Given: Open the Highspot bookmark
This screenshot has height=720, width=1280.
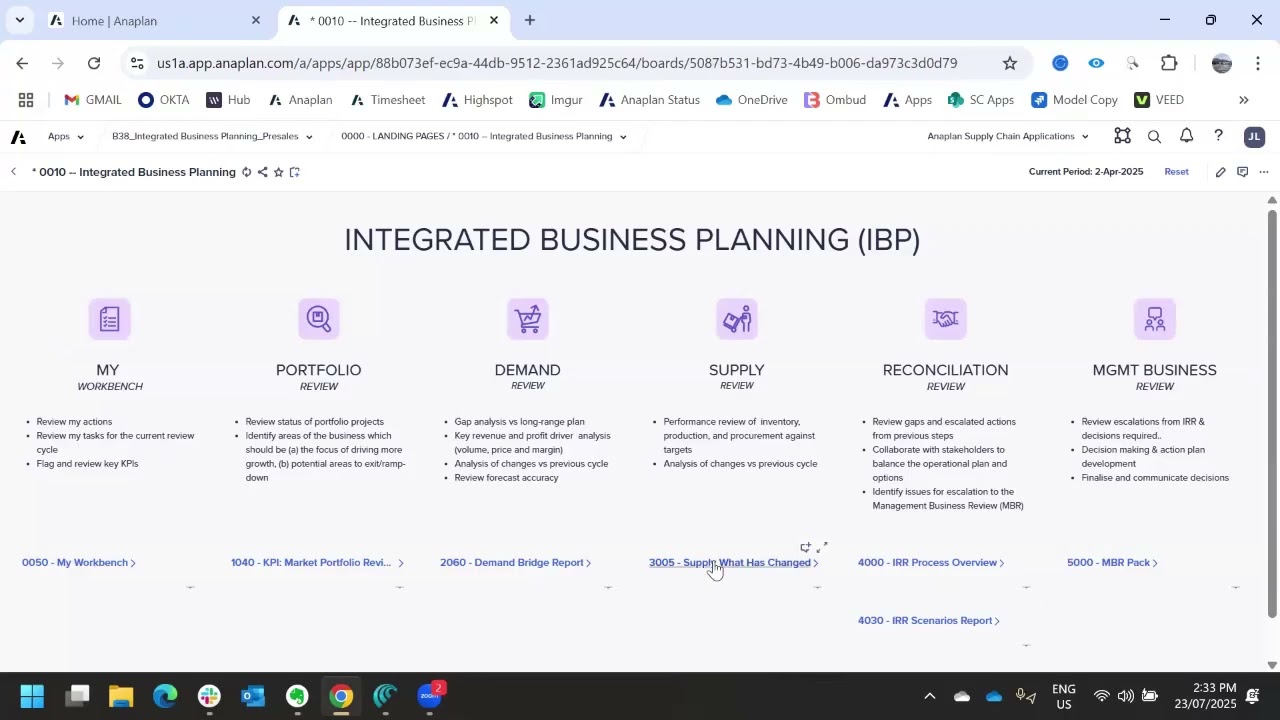Looking at the screenshot, I should [477, 100].
